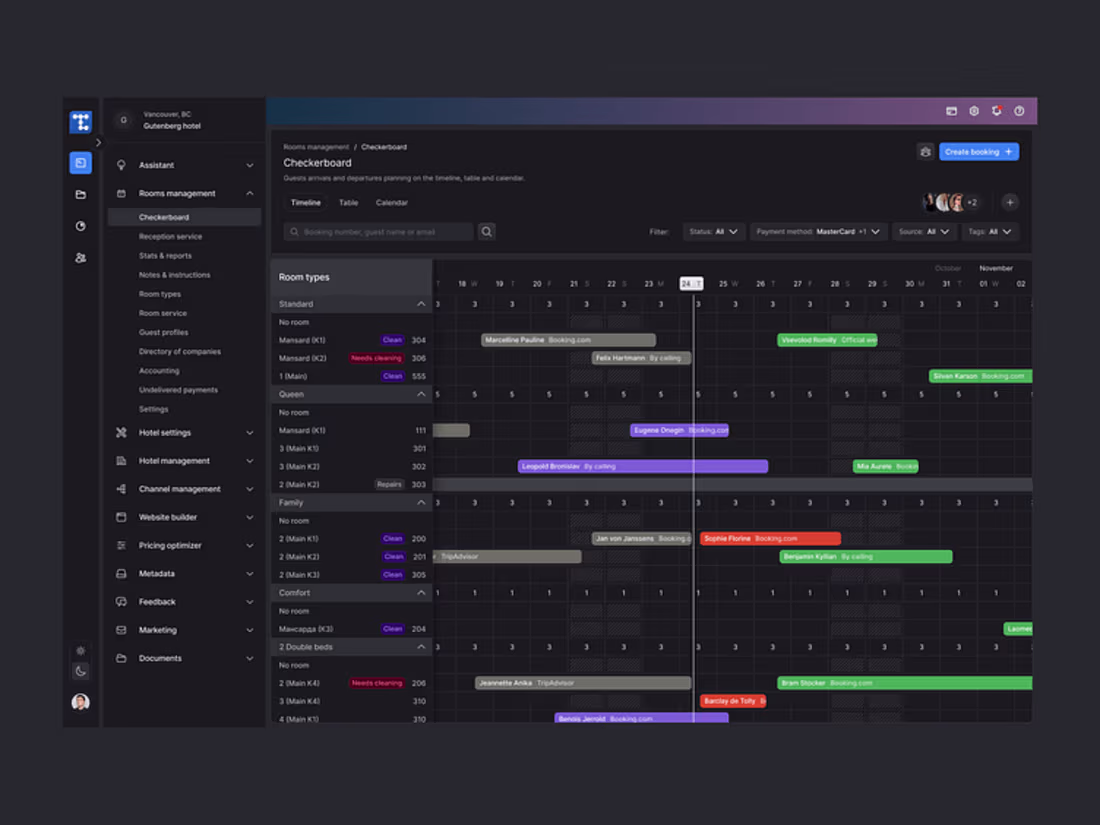Open the Payment method MasterCard dropdown
This screenshot has width=1100, height=825.
point(818,231)
